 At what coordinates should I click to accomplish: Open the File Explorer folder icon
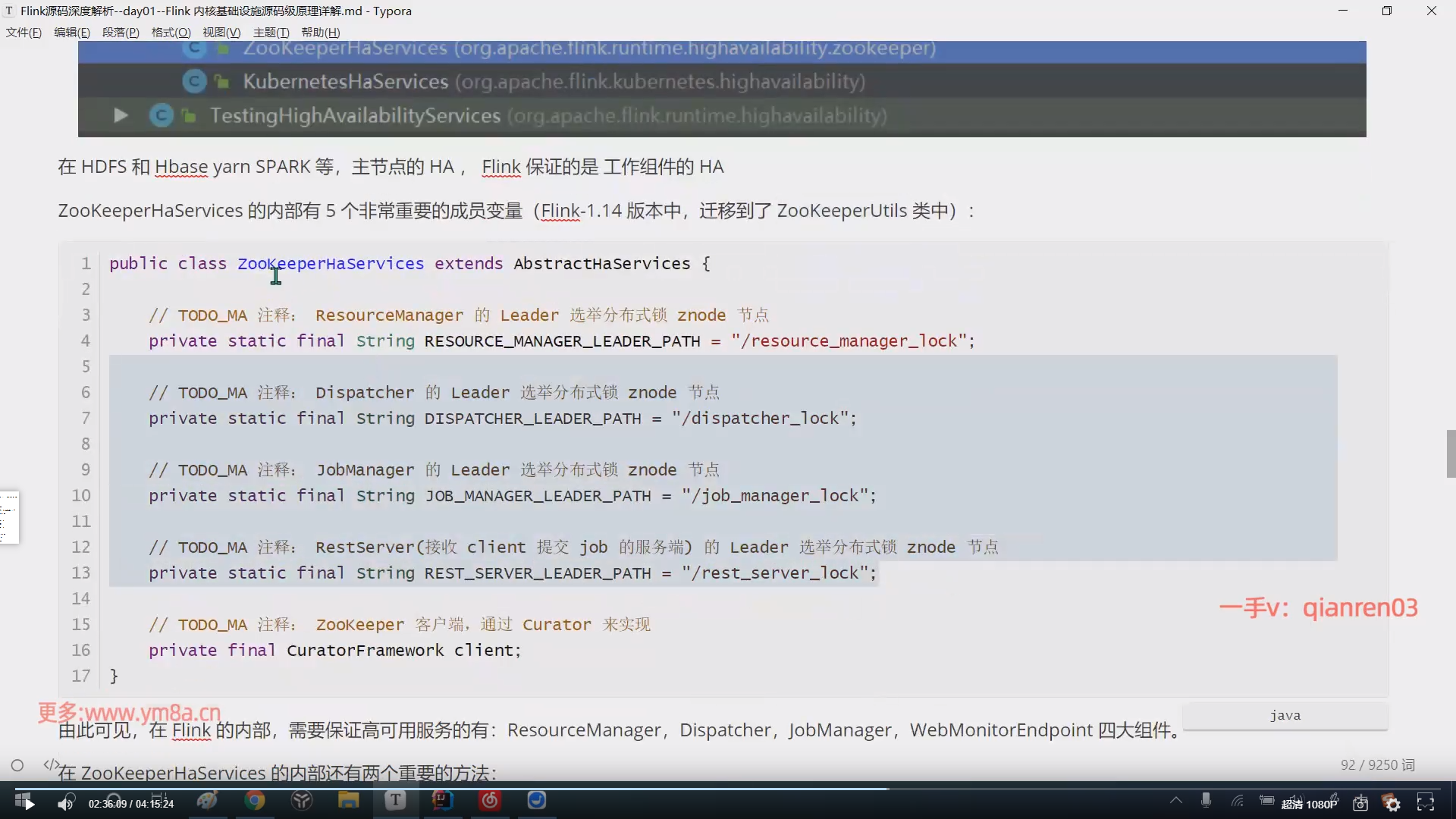(x=348, y=801)
